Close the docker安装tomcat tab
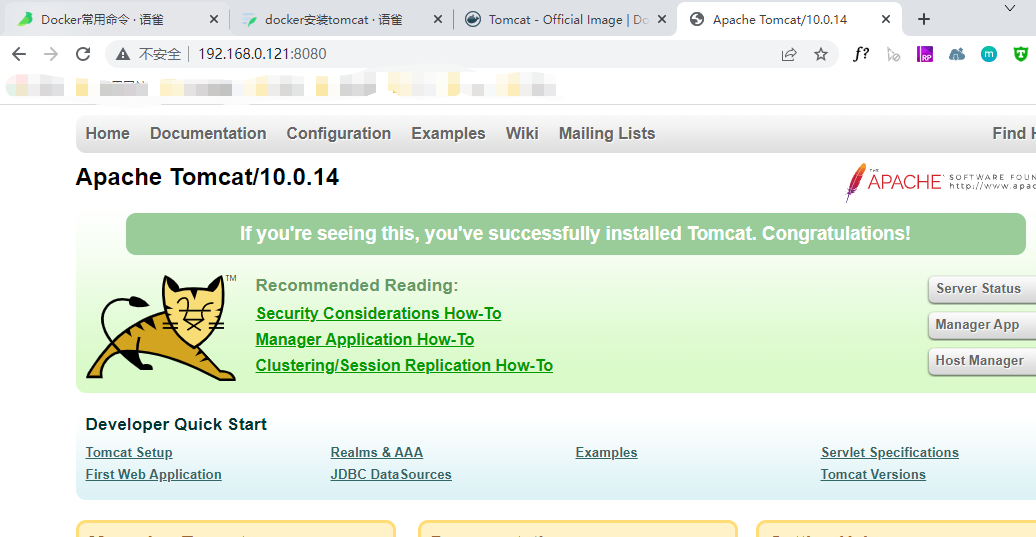 [x=437, y=20]
